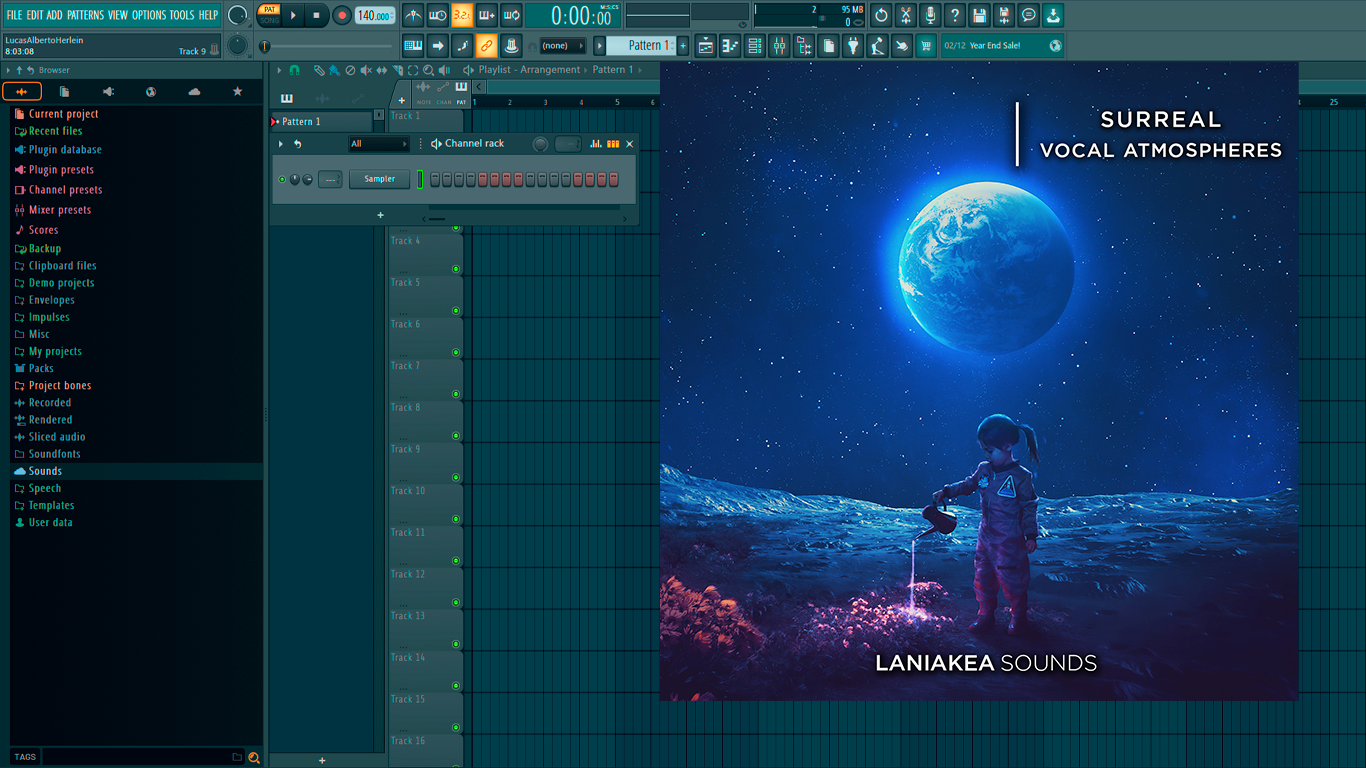This screenshot has height=768, width=1366.
Task: Stop playback with the Stop button
Action: 317,15
